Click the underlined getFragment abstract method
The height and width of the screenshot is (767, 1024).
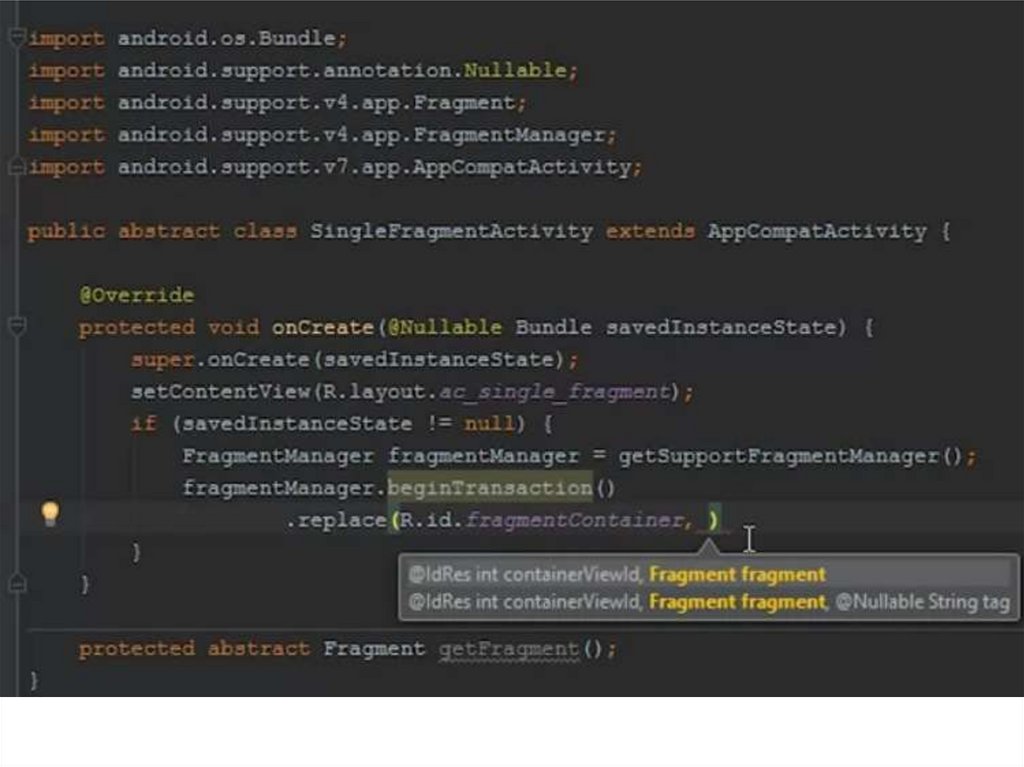pos(508,649)
